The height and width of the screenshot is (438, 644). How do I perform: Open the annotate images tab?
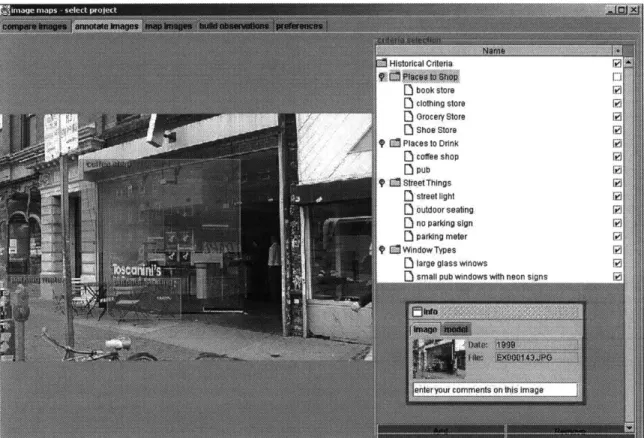point(106,26)
